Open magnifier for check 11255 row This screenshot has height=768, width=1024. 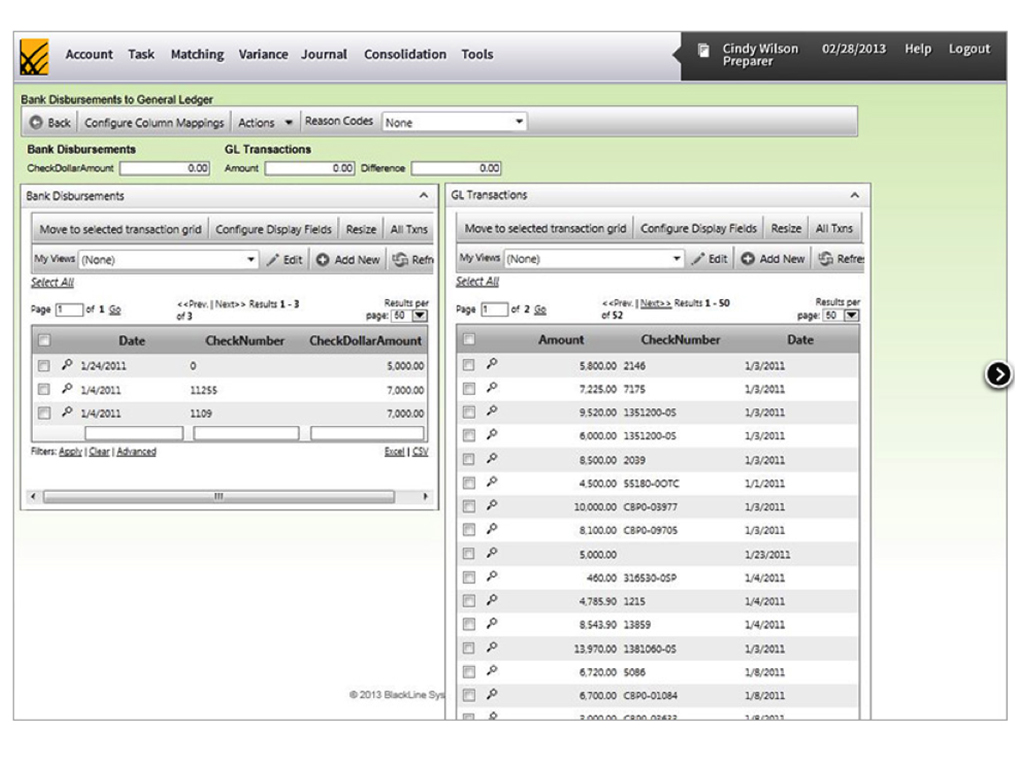pos(67,389)
